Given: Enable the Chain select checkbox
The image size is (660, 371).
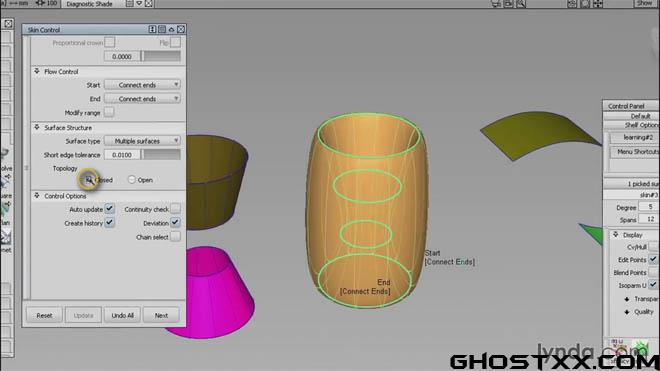Looking at the screenshot, I should click(175, 237).
